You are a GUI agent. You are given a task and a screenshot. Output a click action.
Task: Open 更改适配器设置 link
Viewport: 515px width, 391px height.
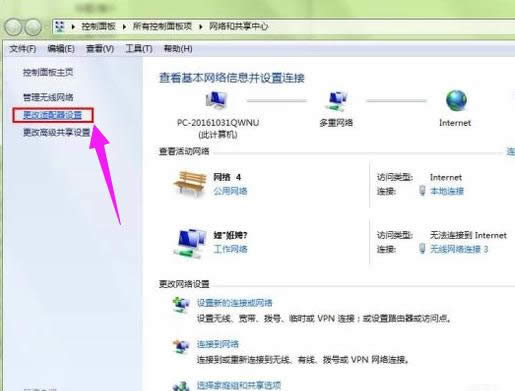pos(53,115)
